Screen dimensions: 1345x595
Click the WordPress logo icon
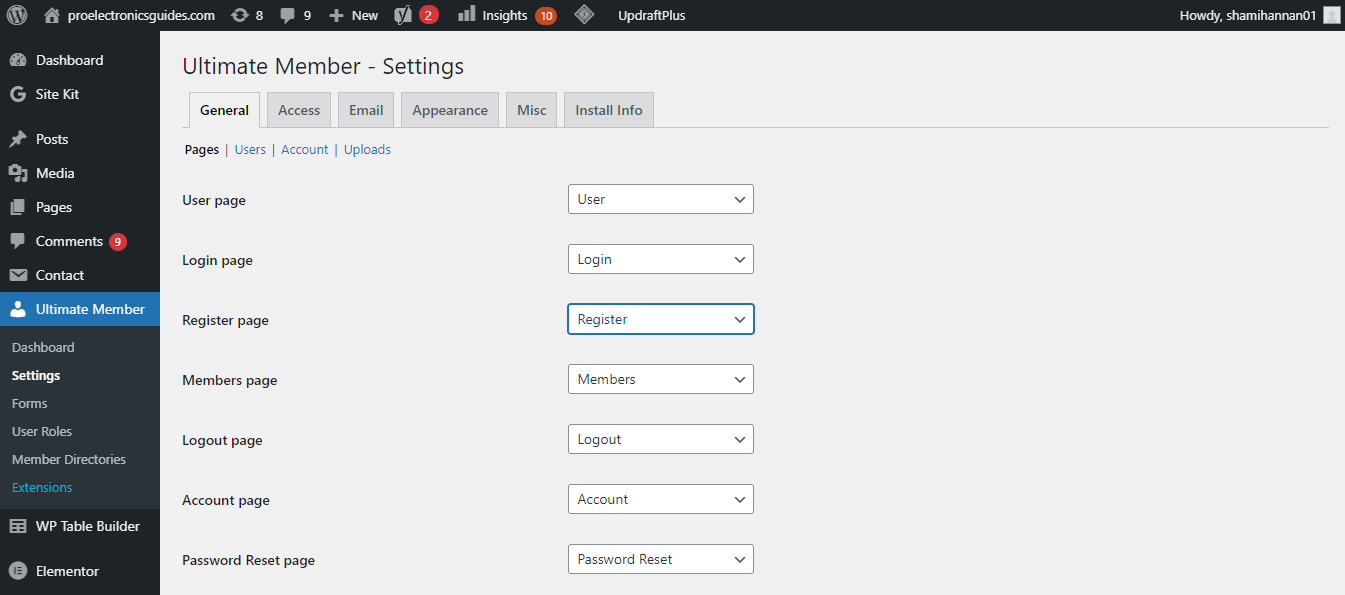(17, 15)
